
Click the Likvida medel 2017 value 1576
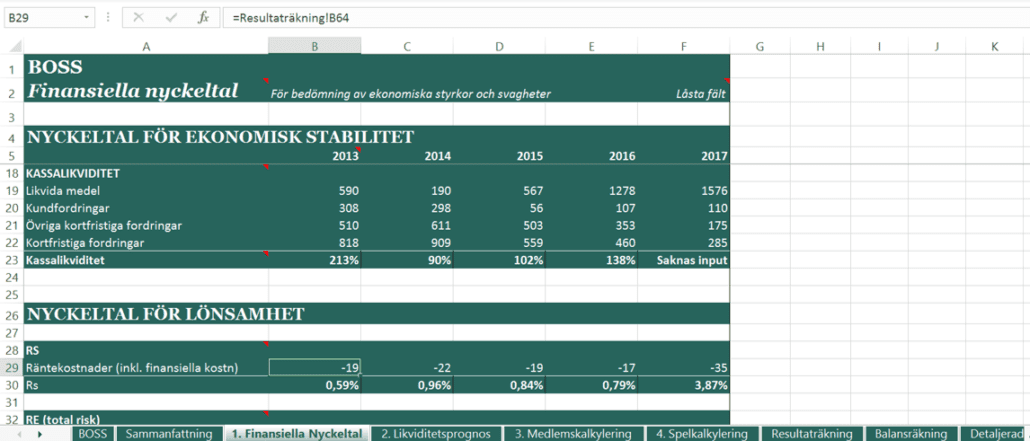684,190
